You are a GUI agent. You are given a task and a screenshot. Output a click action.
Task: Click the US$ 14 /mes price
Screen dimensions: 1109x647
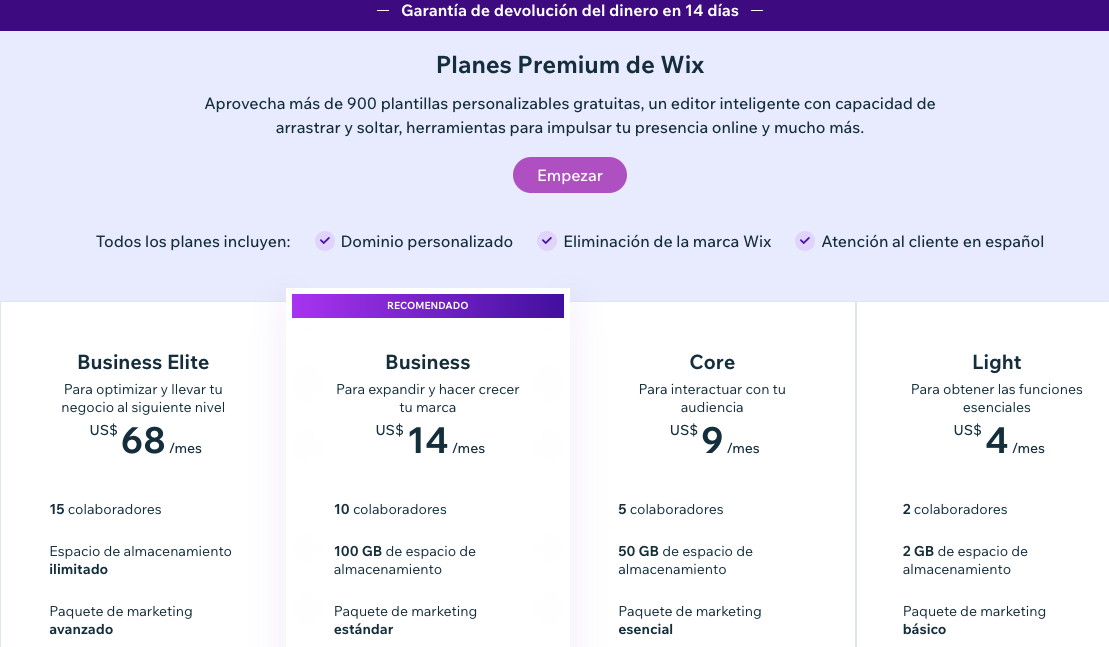[429, 440]
